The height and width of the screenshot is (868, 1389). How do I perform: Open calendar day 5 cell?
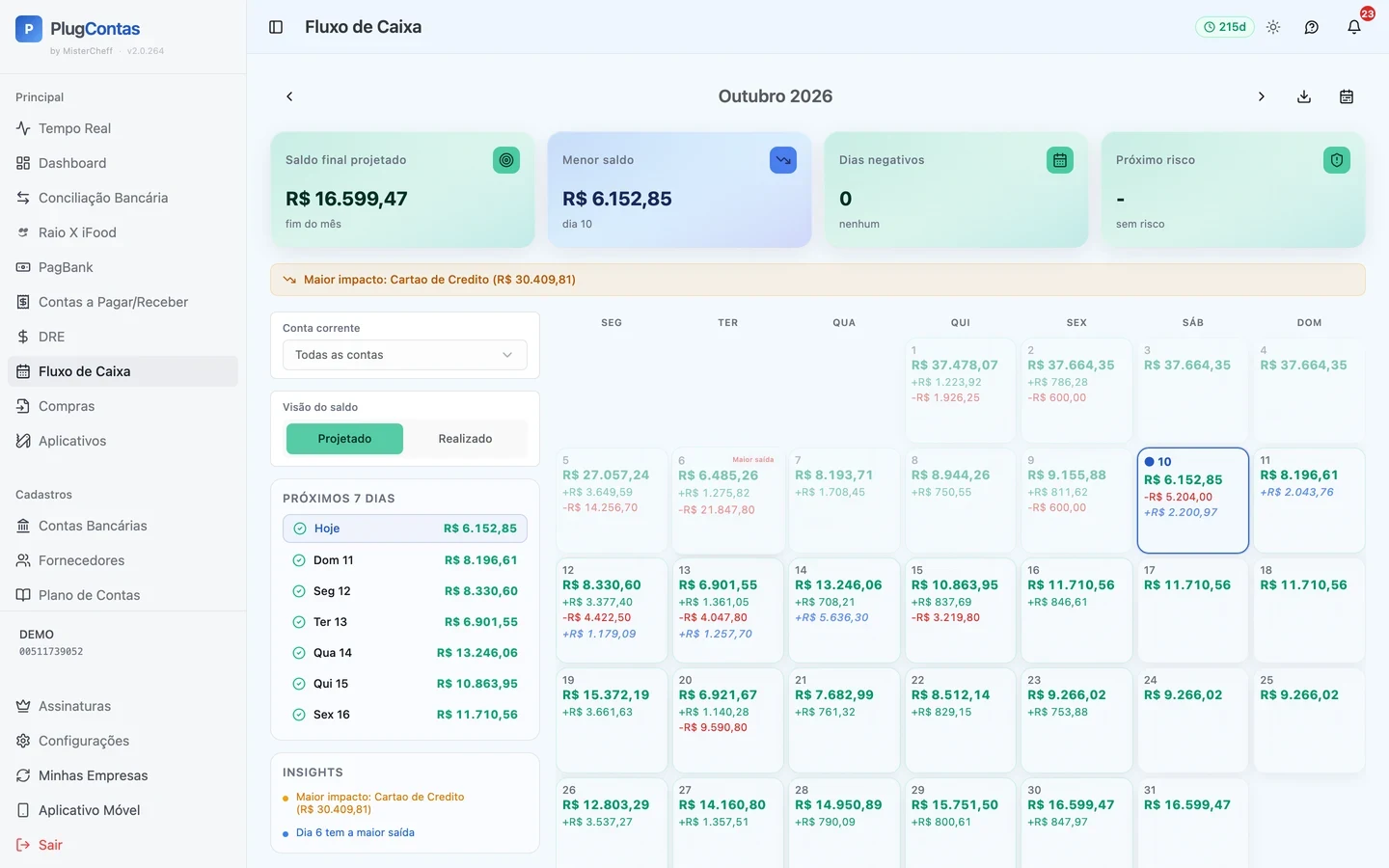tap(612, 500)
